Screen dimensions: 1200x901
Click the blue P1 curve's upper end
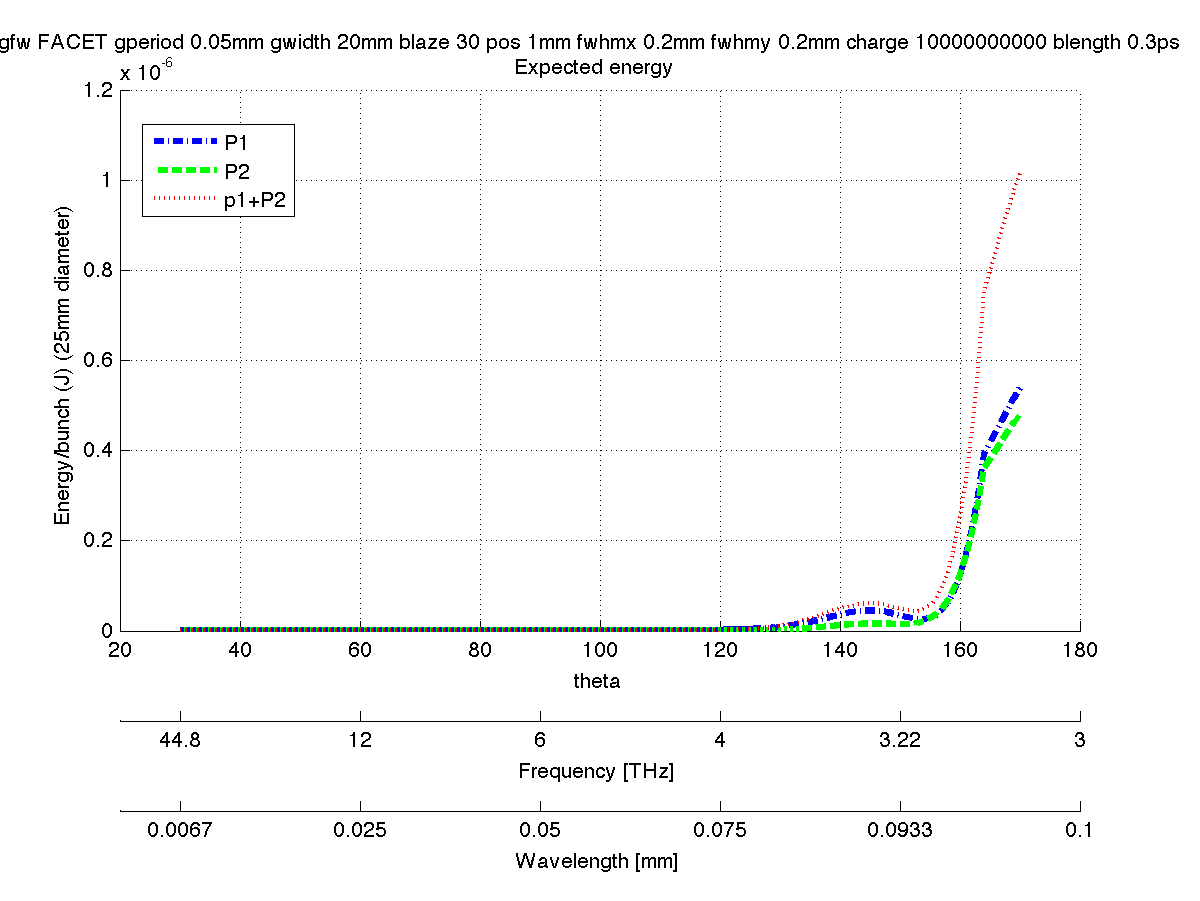[1018, 389]
